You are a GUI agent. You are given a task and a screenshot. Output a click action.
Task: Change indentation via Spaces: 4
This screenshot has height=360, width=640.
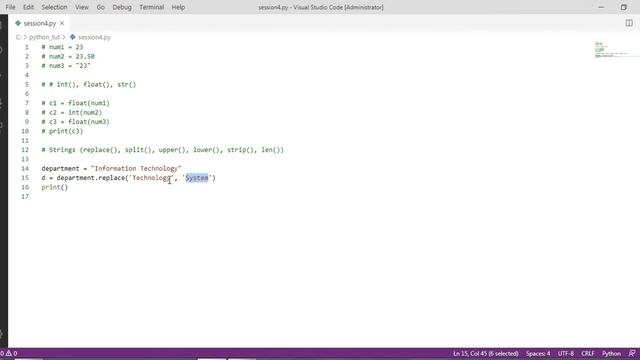(x=538, y=353)
